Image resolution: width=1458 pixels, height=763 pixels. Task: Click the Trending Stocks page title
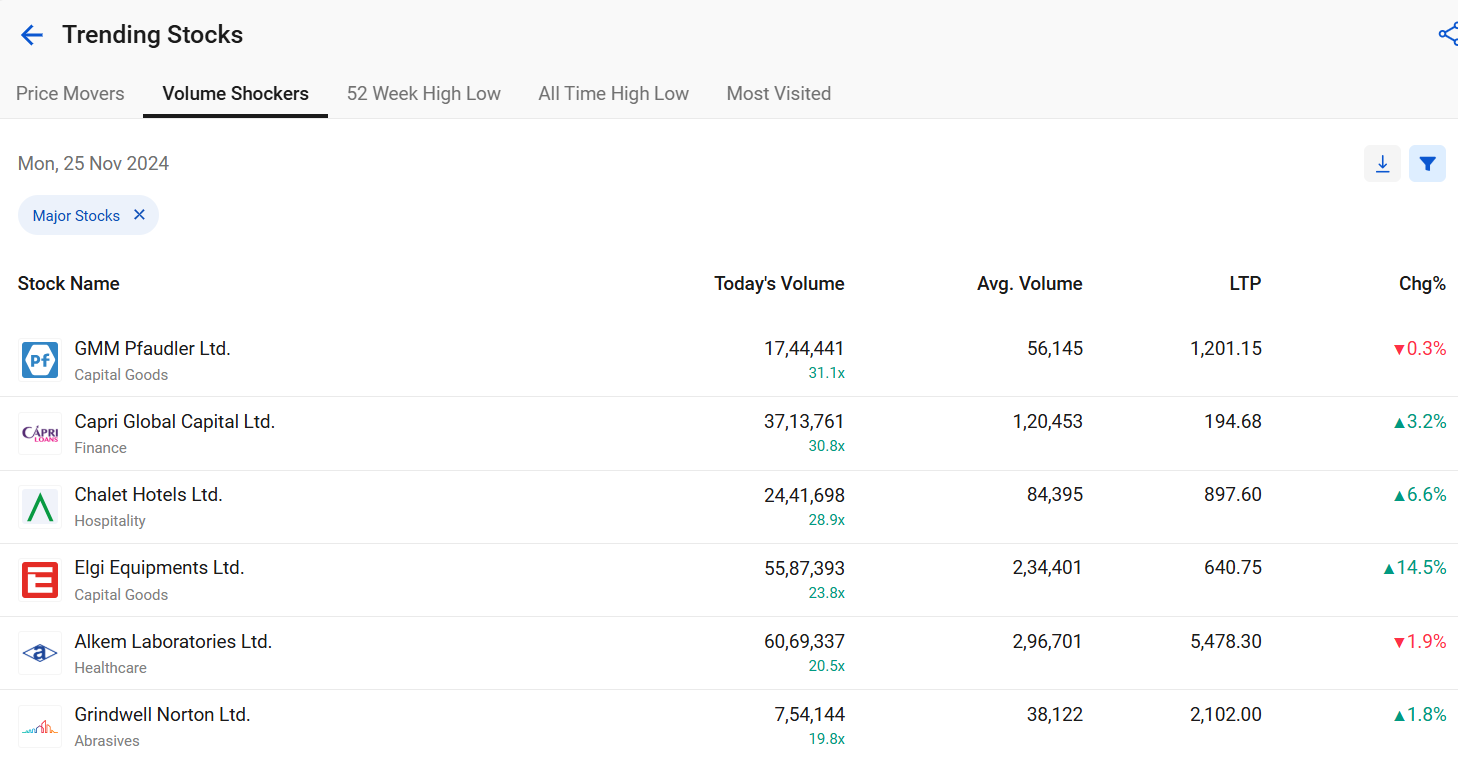pos(152,34)
